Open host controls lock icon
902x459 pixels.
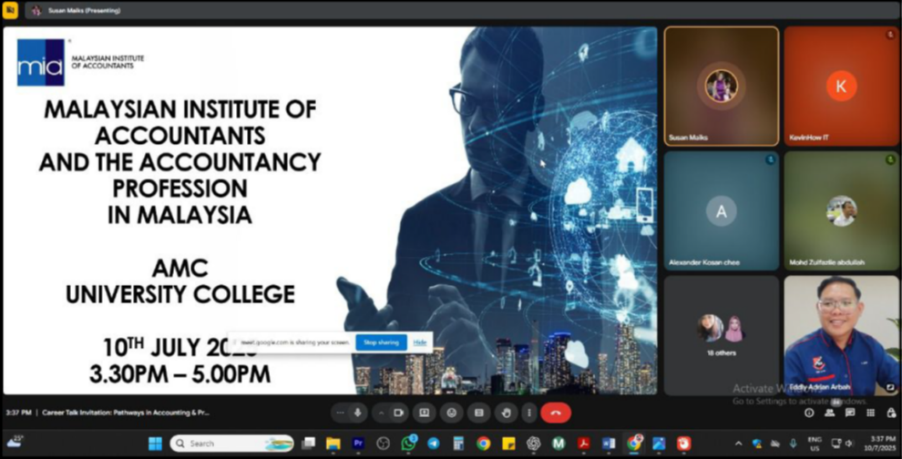point(891,412)
